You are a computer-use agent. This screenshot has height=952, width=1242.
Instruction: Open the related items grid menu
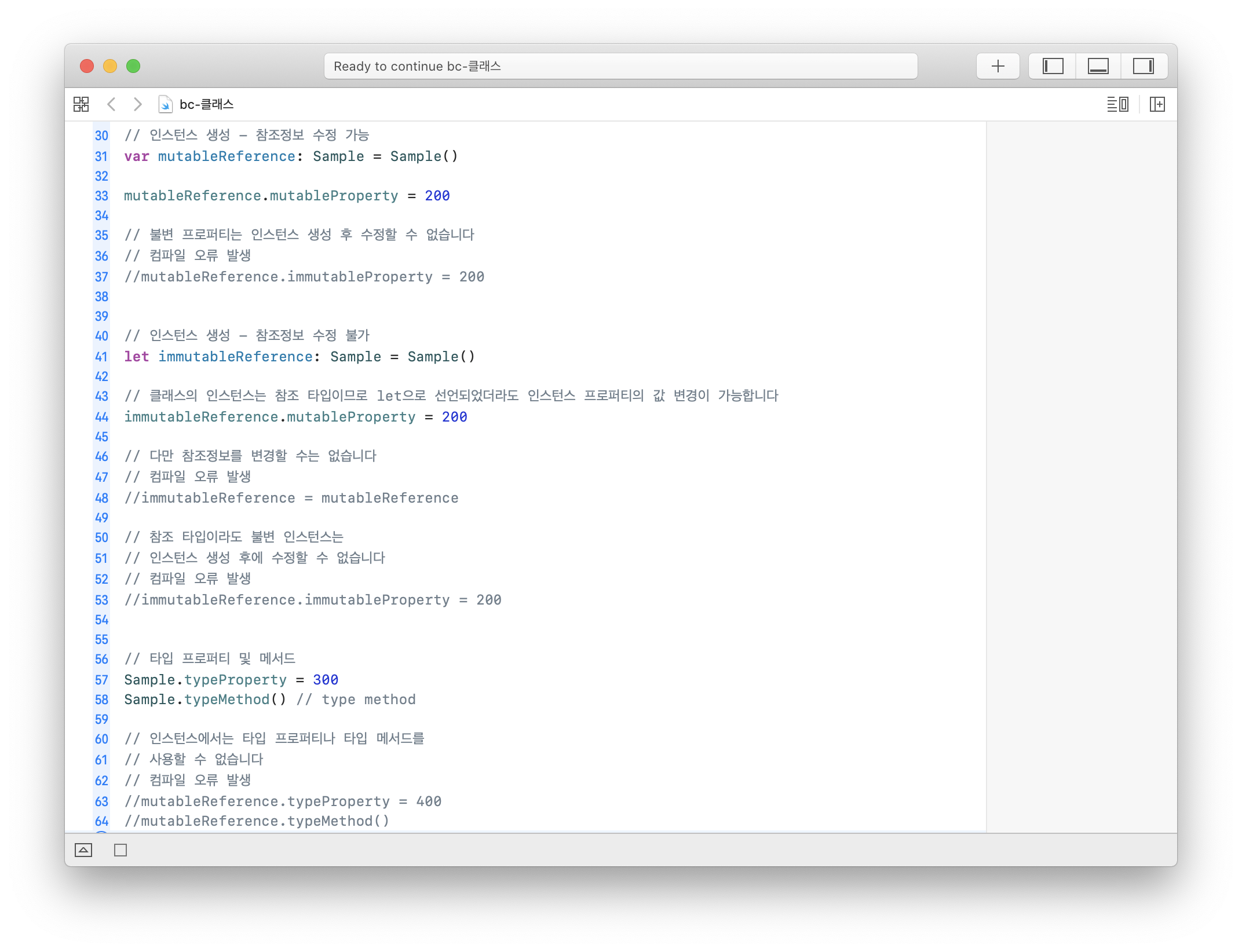click(81, 104)
